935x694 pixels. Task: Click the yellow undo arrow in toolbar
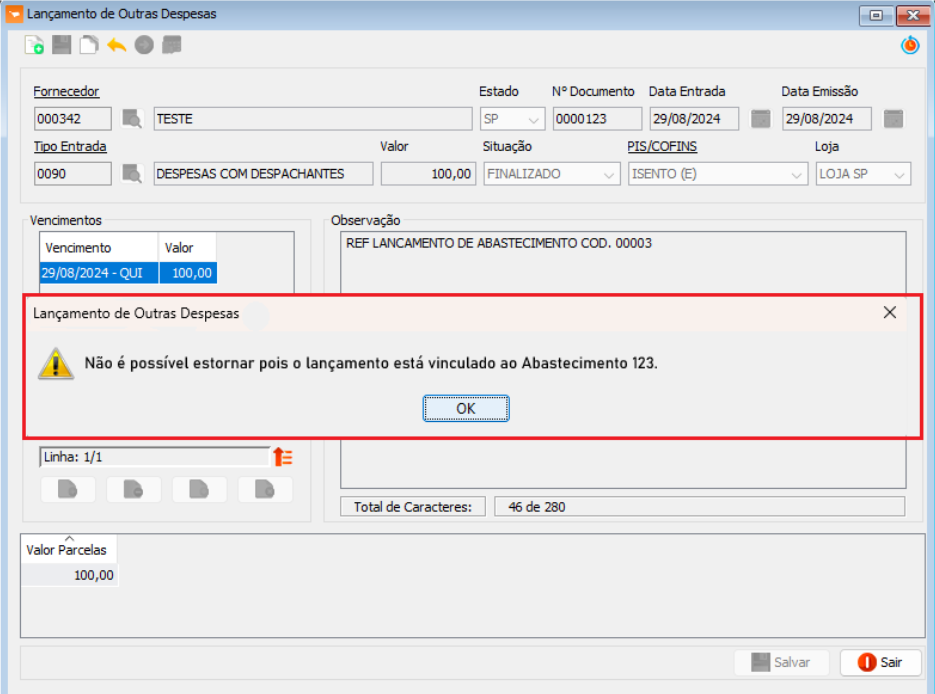(117, 45)
